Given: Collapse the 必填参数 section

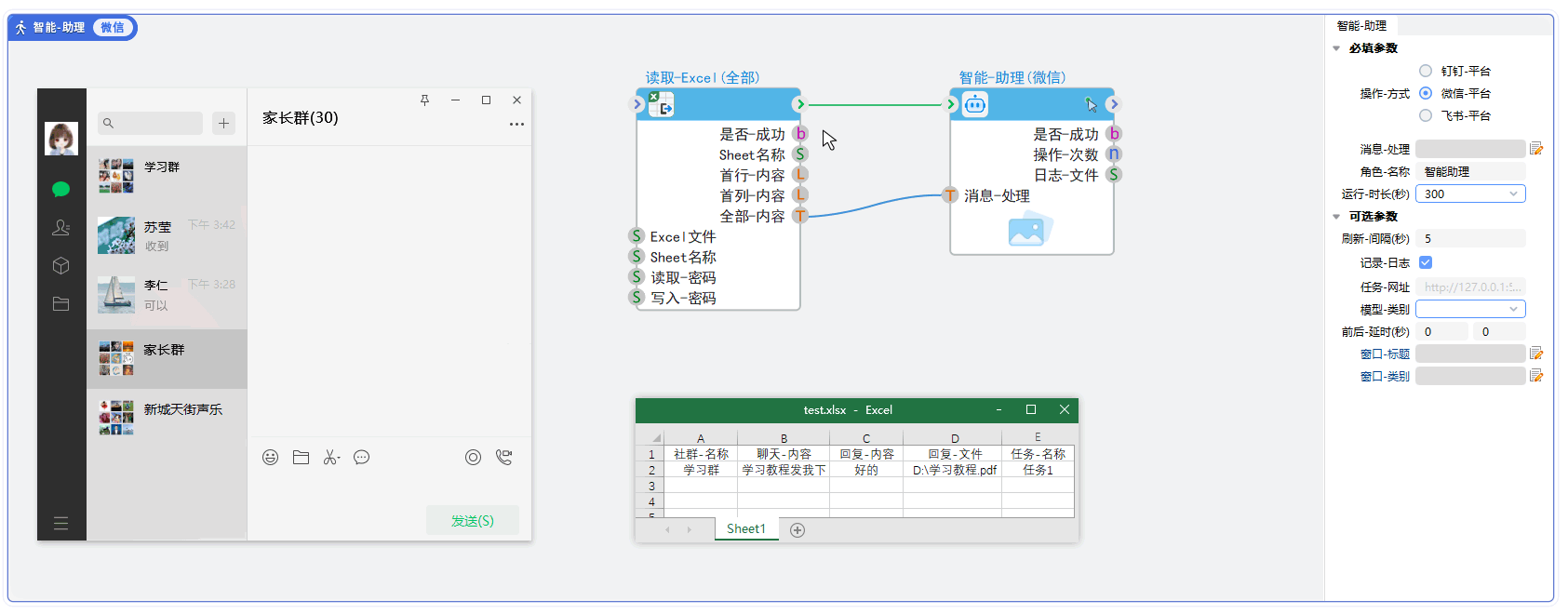Looking at the screenshot, I should click(x=1337, y=48).
